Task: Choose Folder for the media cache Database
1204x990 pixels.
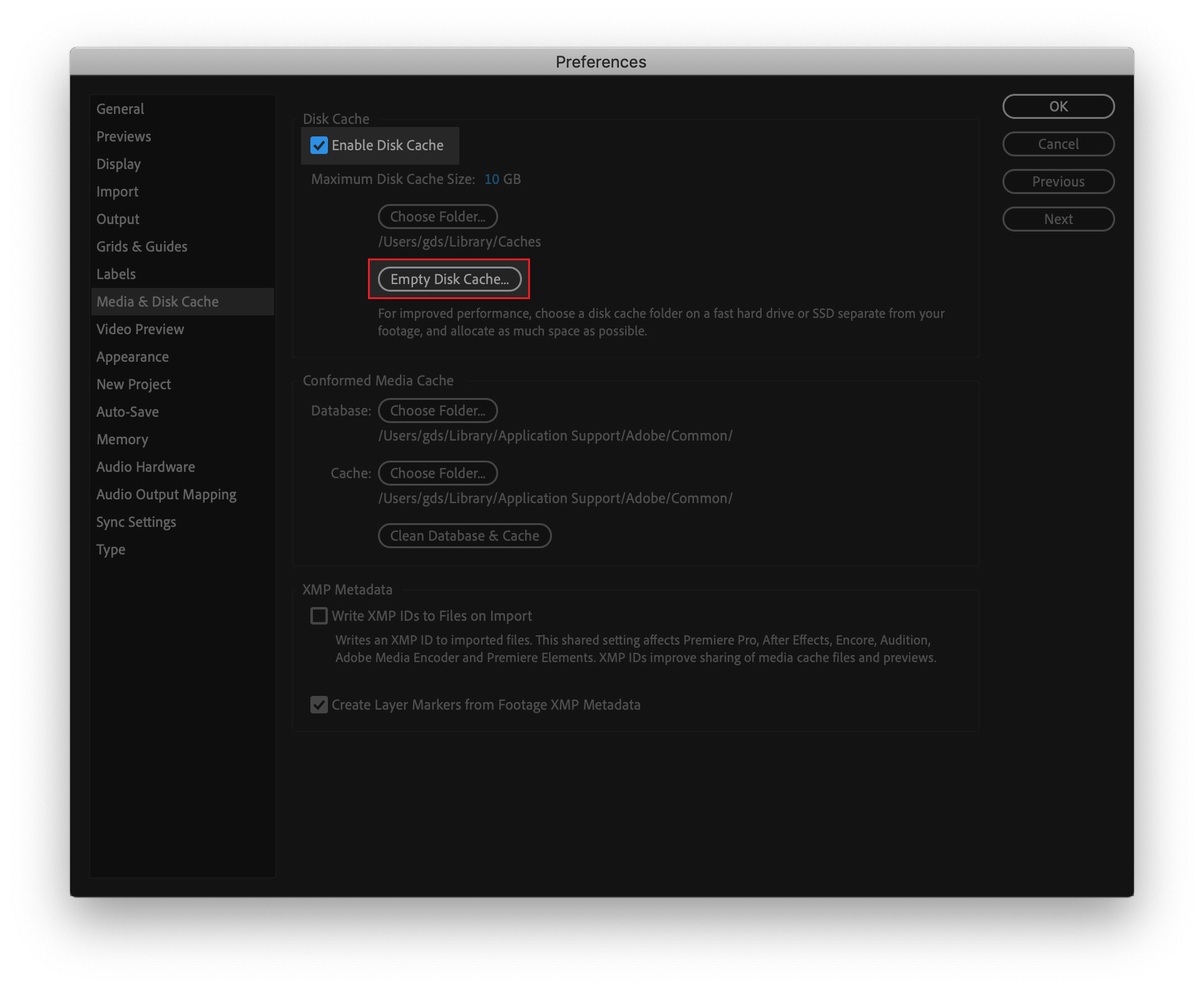Action: coord(437,411)
